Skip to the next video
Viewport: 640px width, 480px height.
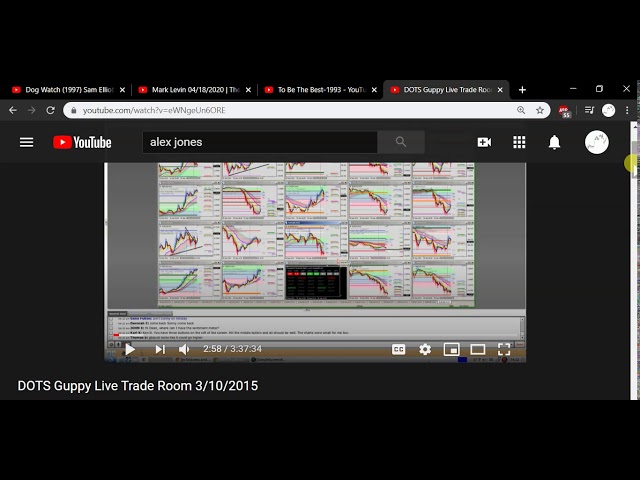coord(159,349)
